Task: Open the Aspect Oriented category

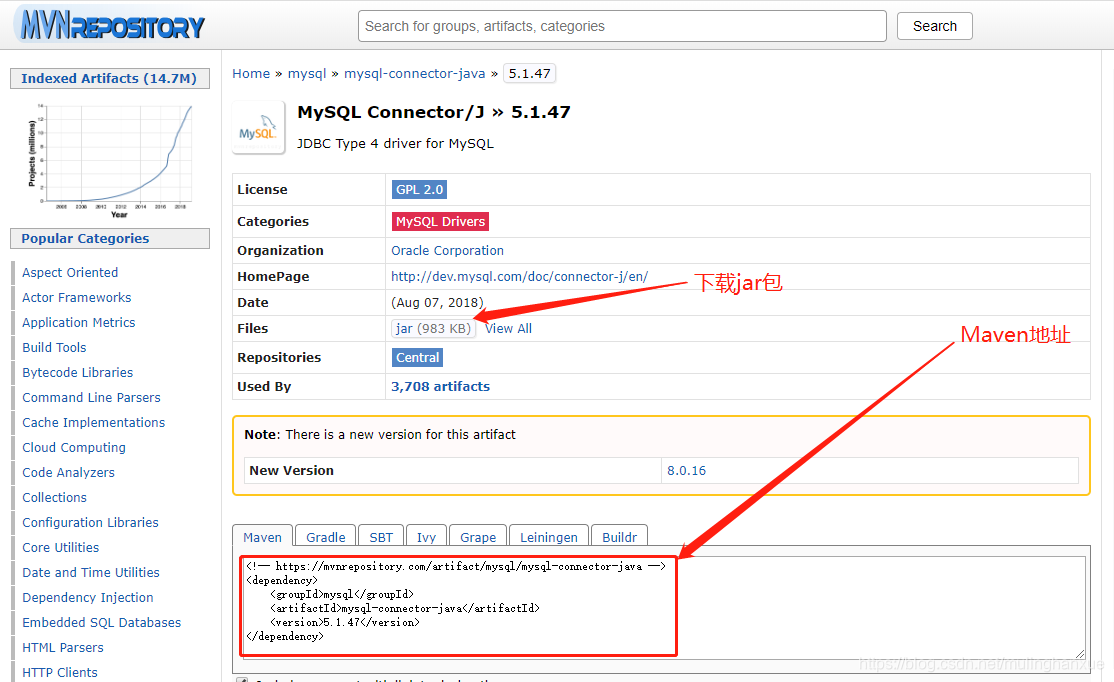Action: click(x=70, y=272)
